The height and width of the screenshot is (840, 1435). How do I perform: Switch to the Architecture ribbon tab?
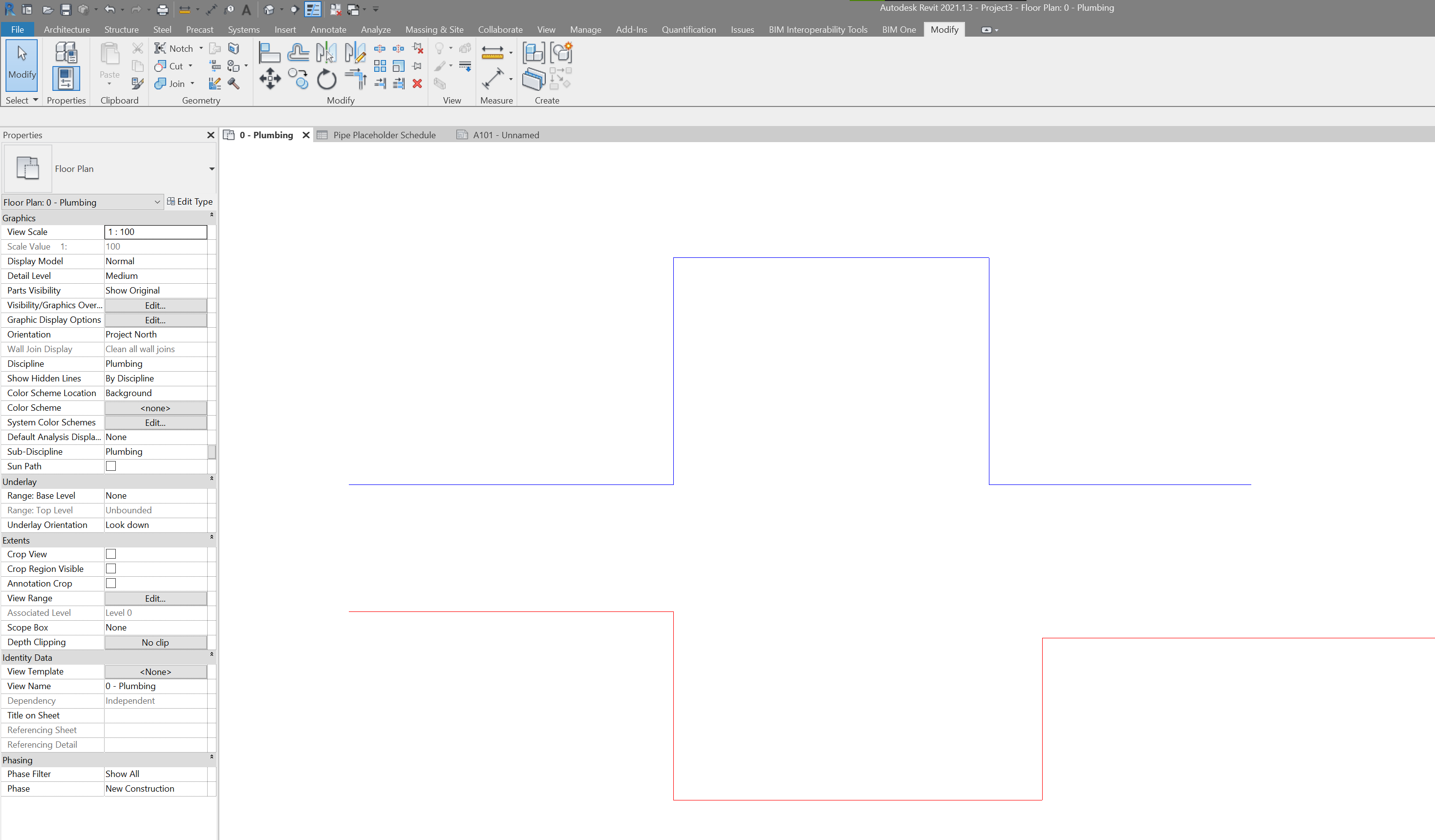point(66,29)
